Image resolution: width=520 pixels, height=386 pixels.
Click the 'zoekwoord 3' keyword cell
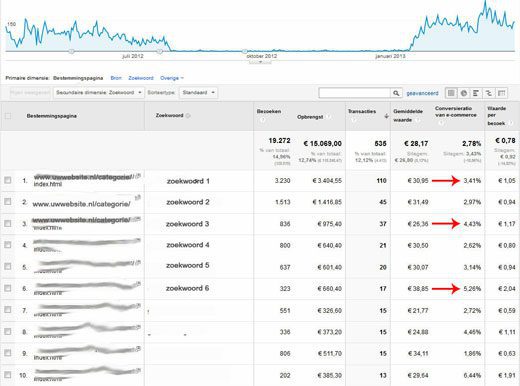[188, 224]
